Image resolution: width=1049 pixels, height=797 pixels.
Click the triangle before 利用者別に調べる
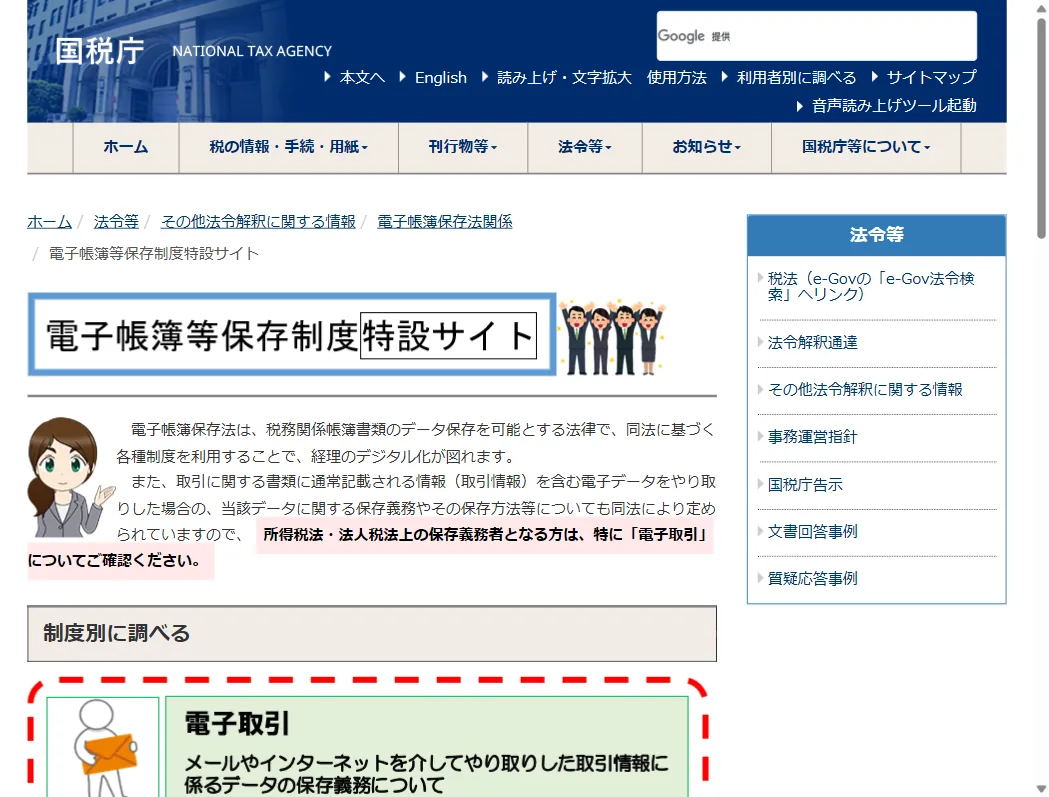point(725,77)
